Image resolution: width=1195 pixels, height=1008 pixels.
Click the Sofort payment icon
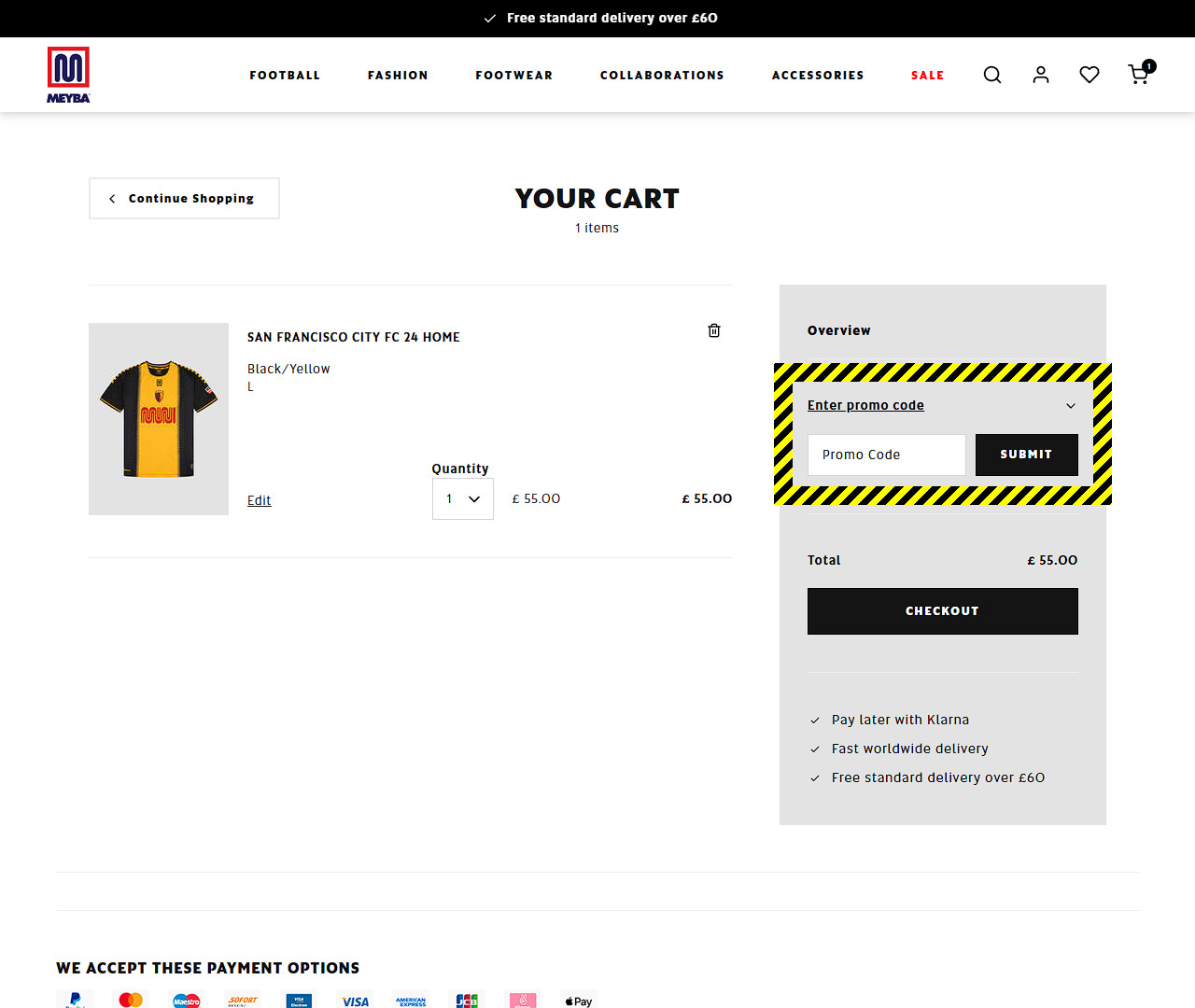243,1000
